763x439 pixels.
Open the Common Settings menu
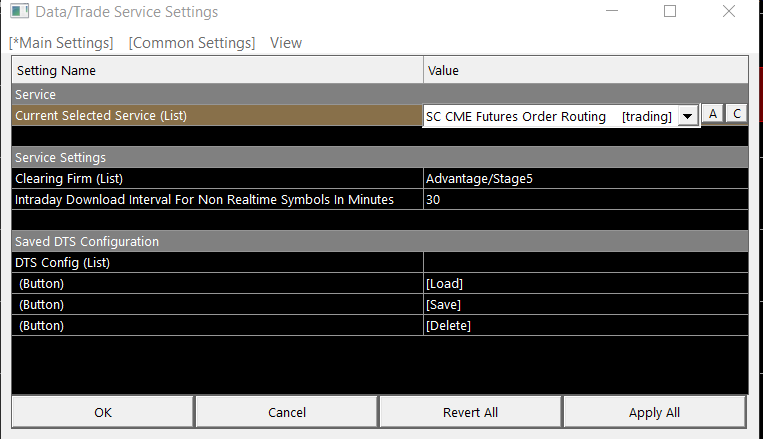(x=192, y=43)
